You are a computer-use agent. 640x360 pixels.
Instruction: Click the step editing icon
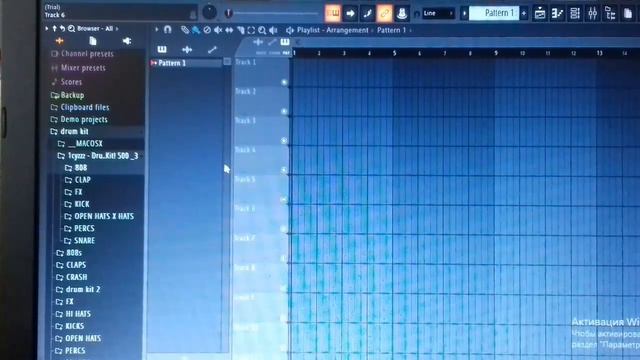pyautogui.click(x=367, y=13)
